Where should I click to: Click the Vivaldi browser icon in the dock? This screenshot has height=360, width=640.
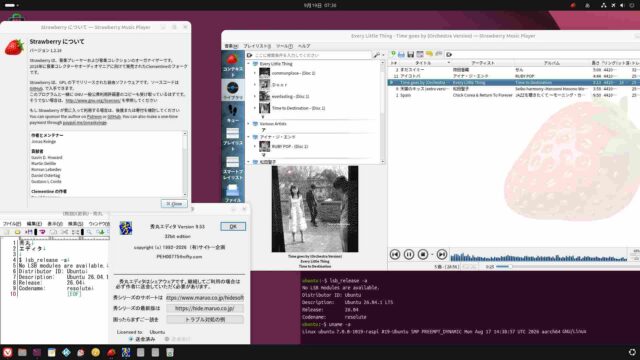(x=7, y=352)
